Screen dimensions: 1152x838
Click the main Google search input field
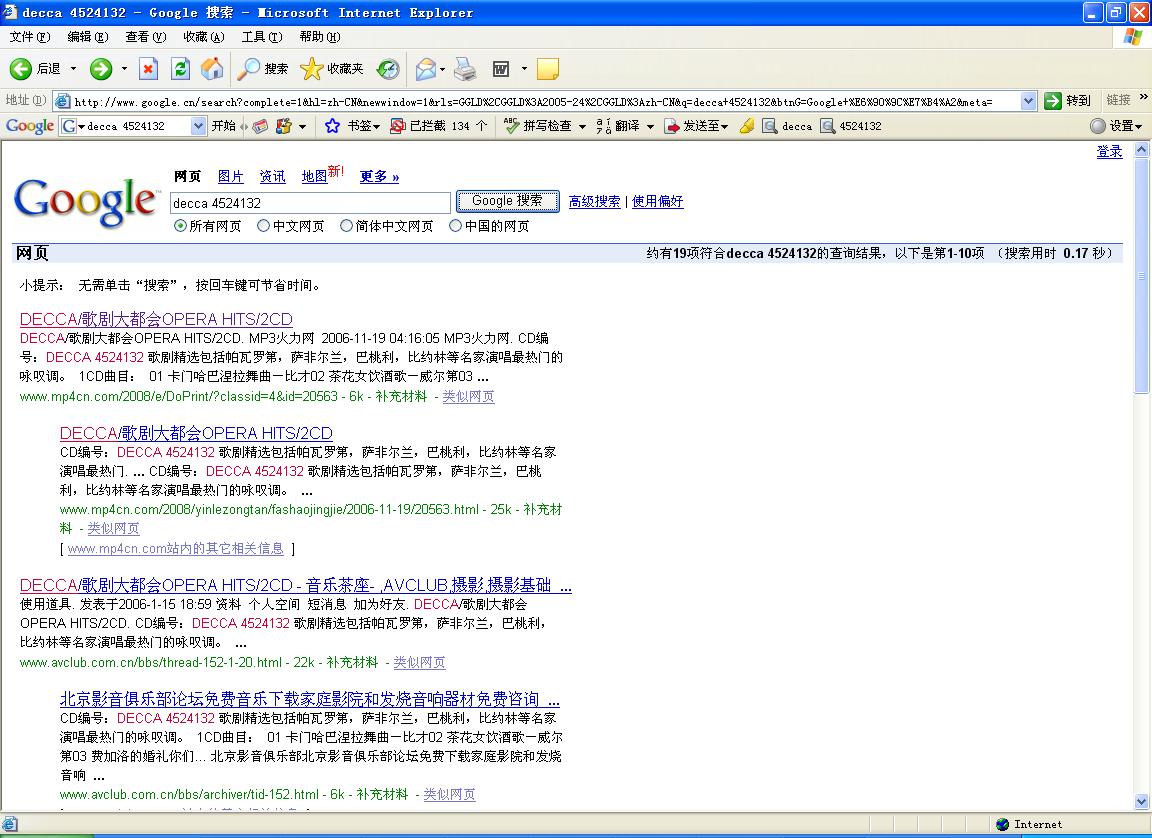coord(310,203)
